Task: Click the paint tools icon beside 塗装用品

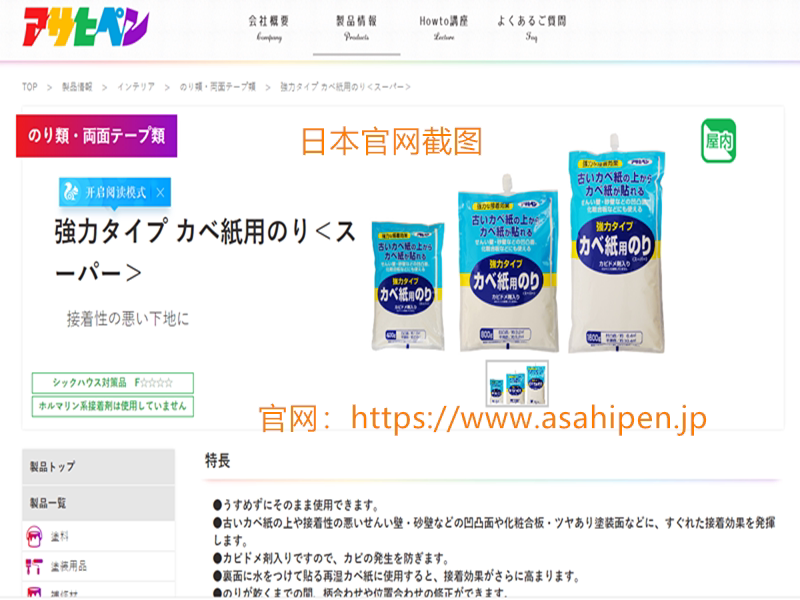Action: tap(34, 566)
